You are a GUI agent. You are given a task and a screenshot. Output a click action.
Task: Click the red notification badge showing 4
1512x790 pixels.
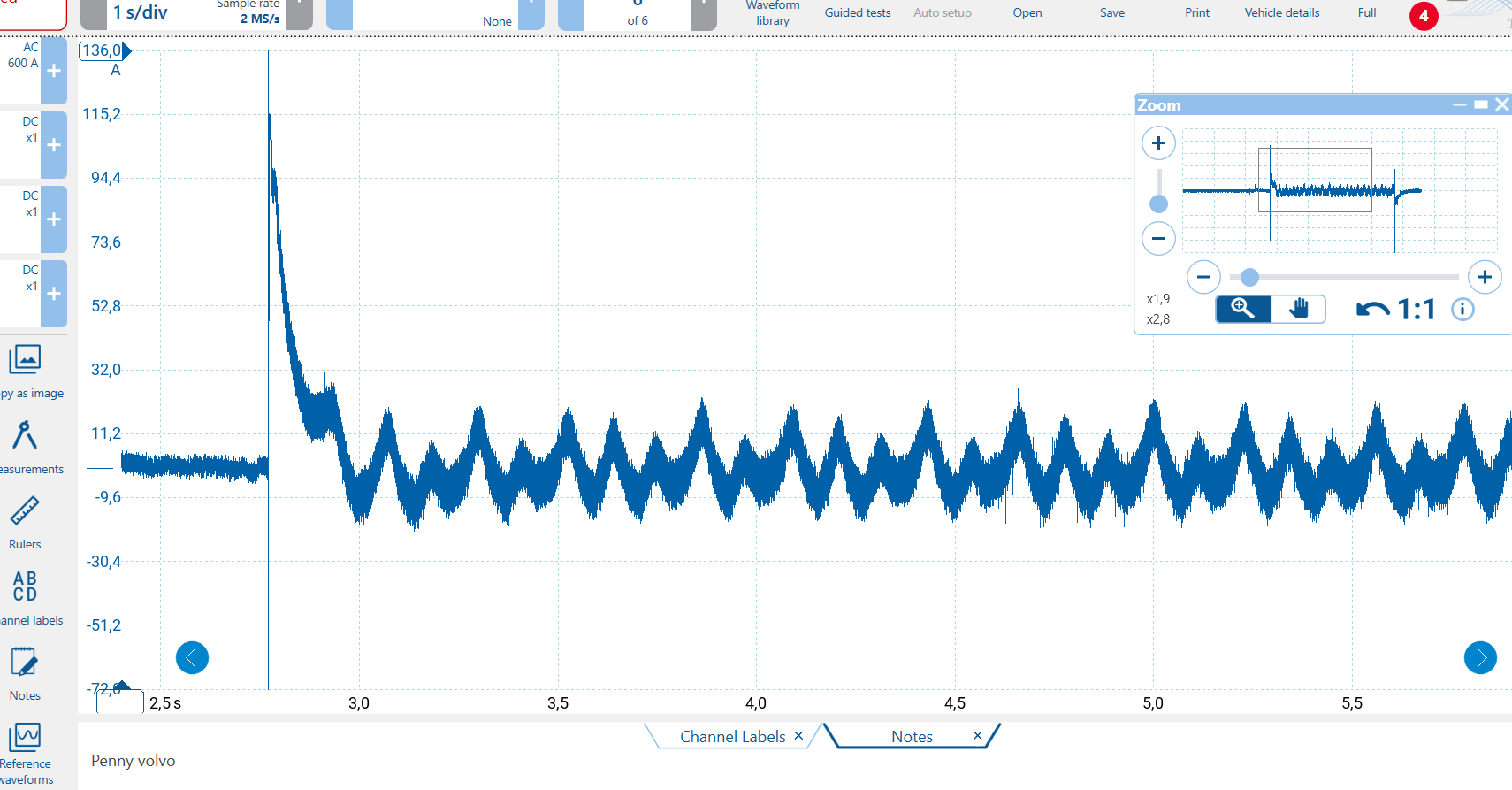pyautogui.click(x=1423, y=16)
